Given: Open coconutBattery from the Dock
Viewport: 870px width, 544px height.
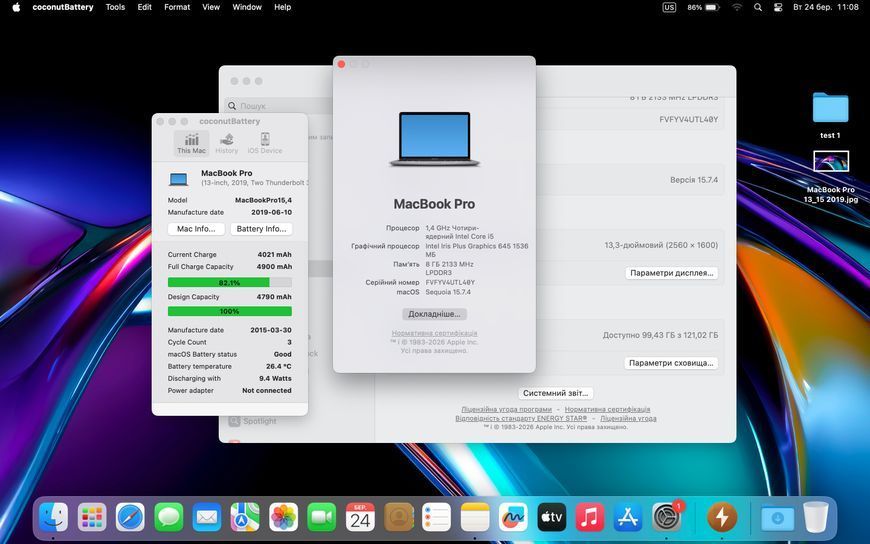Looking at the screenshot, I should [x=722, y=517].
